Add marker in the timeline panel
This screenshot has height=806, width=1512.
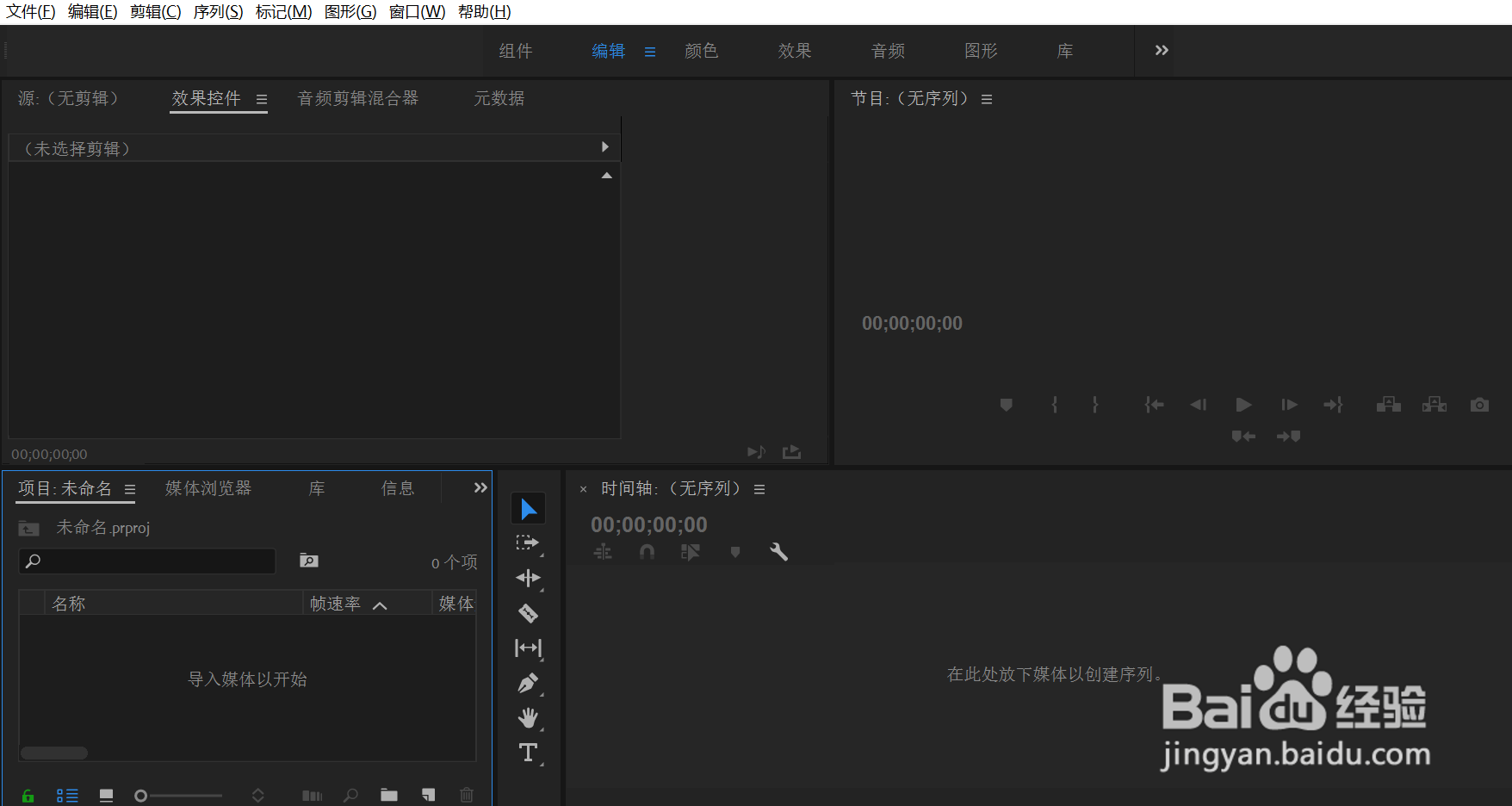(735, 552)
